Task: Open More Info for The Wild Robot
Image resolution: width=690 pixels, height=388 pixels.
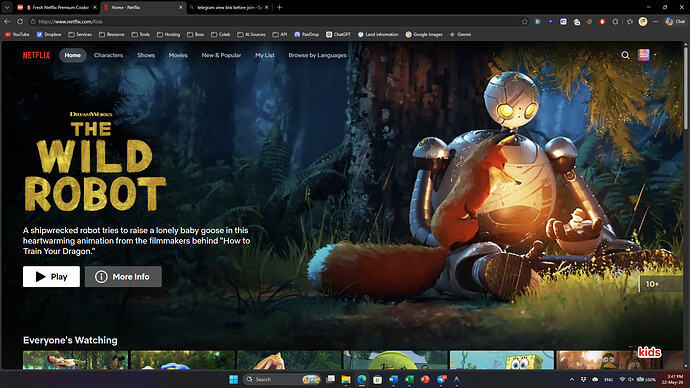Action: coord(123,276)
